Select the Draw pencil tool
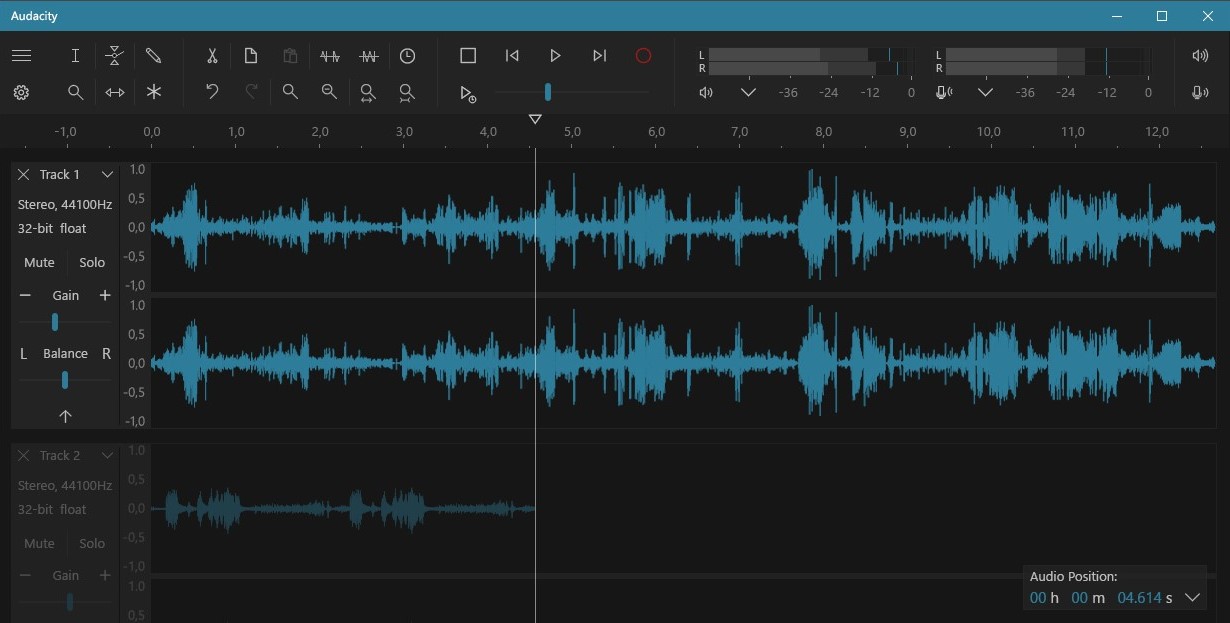This screenshot has width=1230, height=623. pos(153,56)
